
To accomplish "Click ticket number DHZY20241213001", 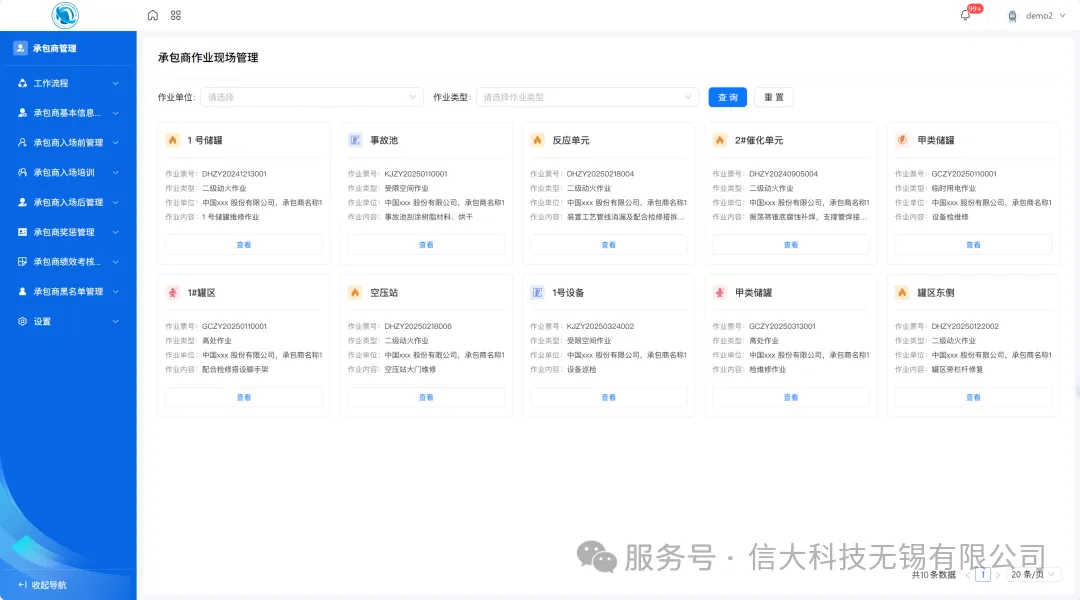I will pyautogui.click(x=234, y=174).
